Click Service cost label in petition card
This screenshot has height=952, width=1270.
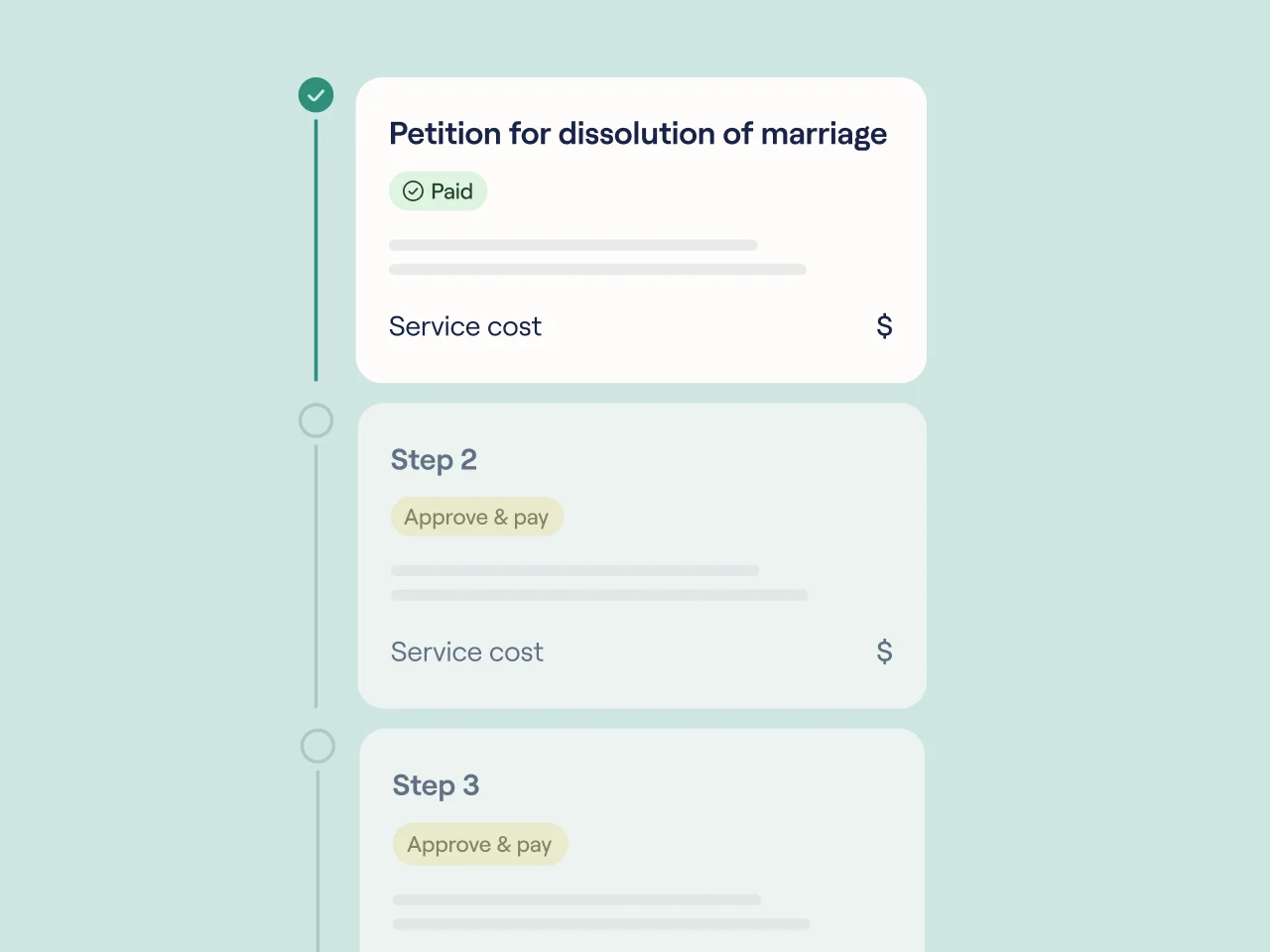tap(464, 326)
